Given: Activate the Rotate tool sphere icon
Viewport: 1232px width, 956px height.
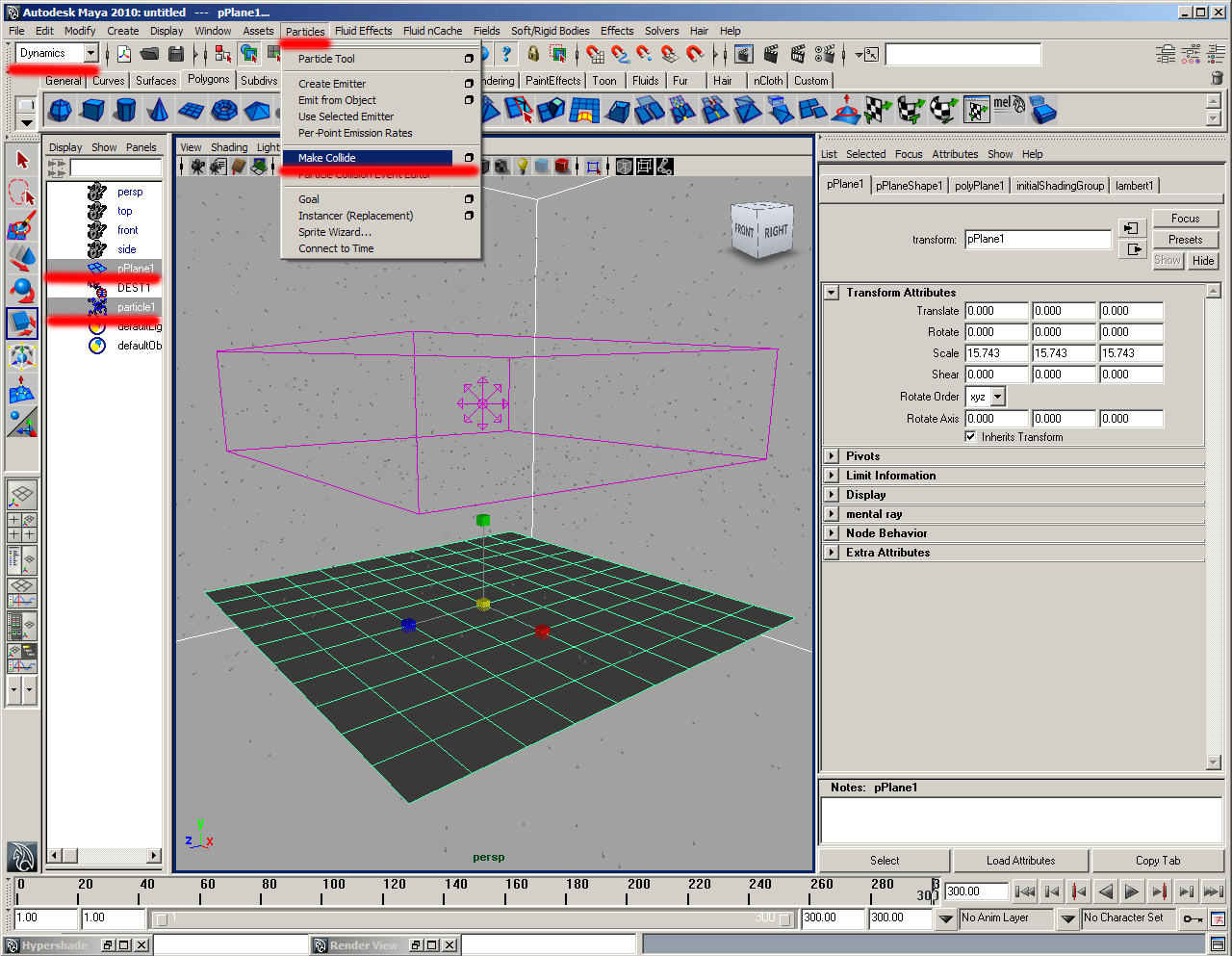Looking at the screenshot, I should click(x=21, y=290).
